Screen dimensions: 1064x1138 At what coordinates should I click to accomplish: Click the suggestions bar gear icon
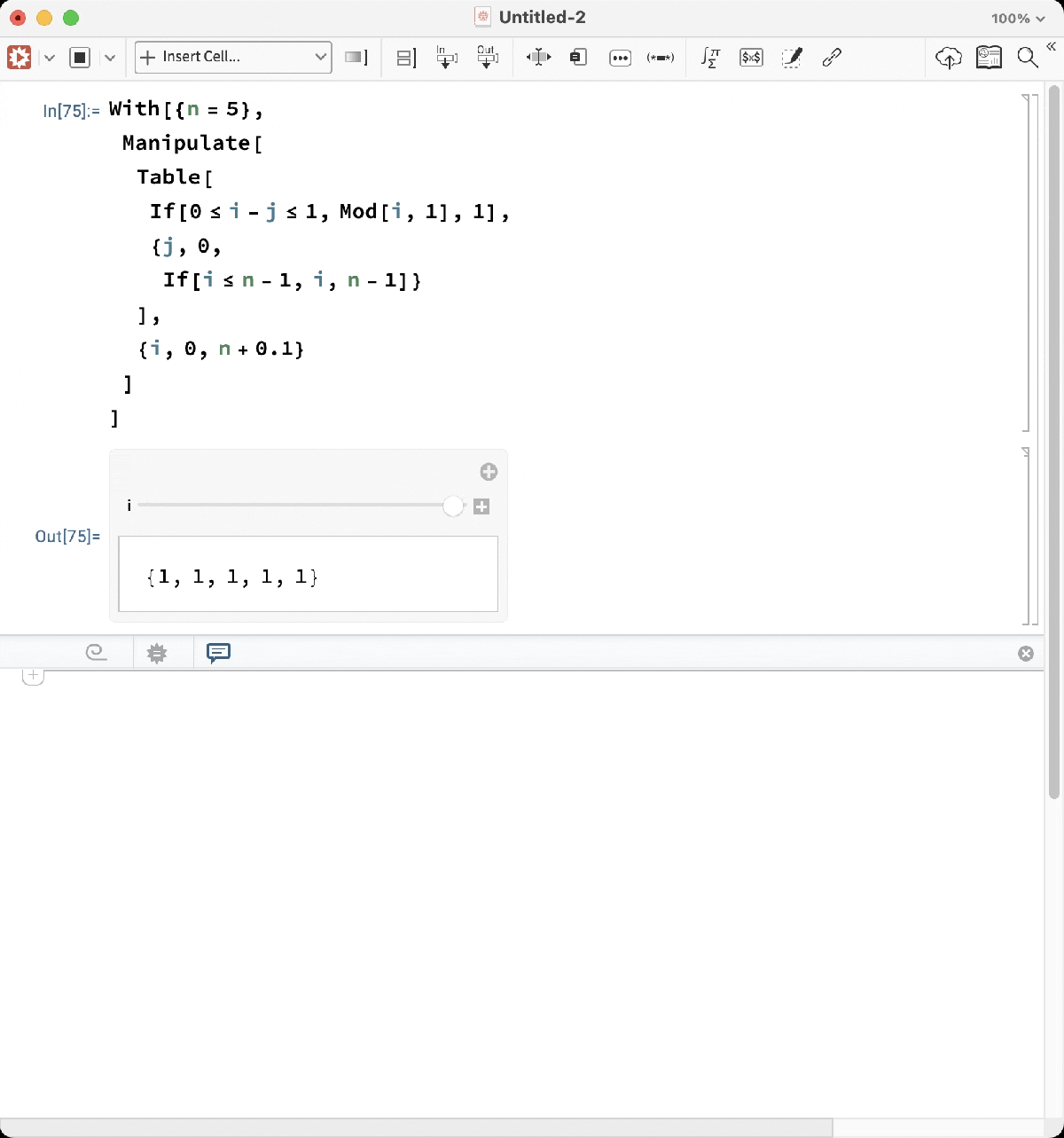pos(157,653)
